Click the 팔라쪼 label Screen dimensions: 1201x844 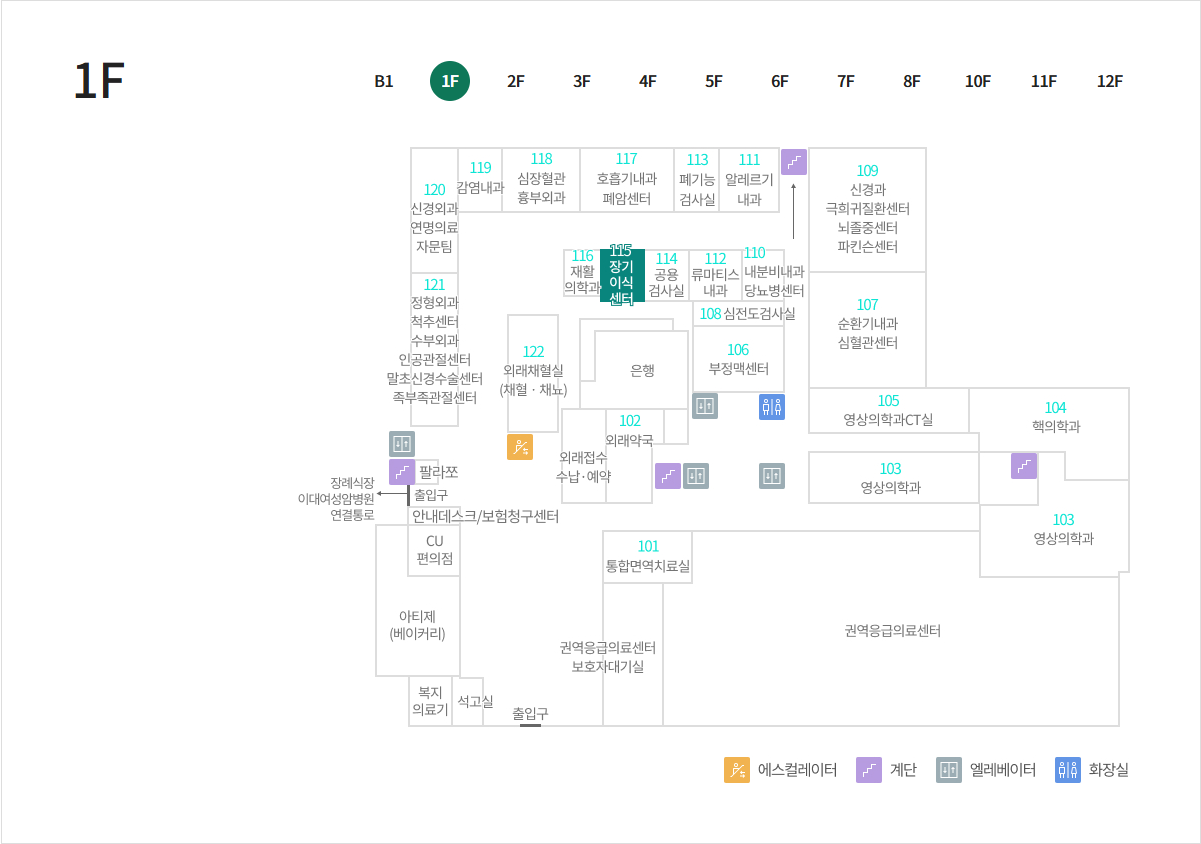tap(438, 472)
